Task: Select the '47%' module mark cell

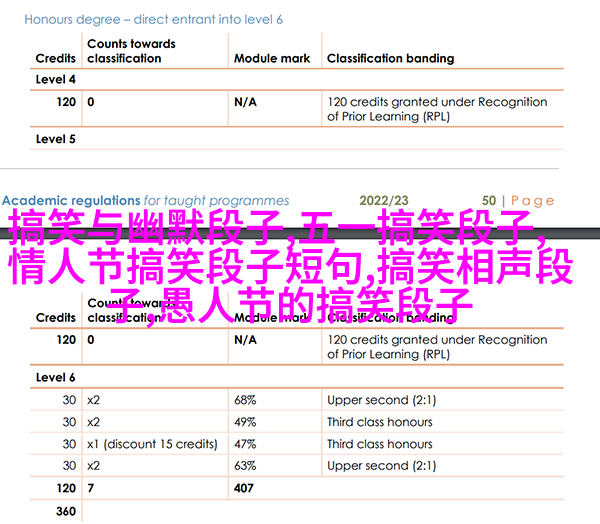Action: 246,444
